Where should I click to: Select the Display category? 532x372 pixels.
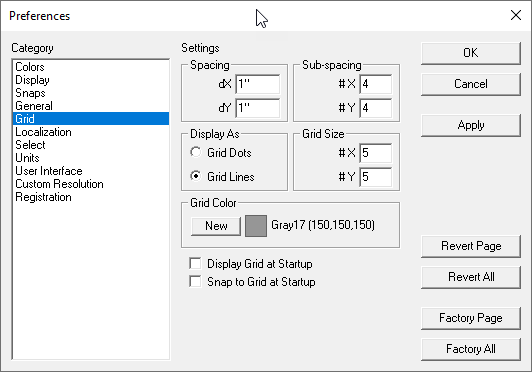click(91, 80)
